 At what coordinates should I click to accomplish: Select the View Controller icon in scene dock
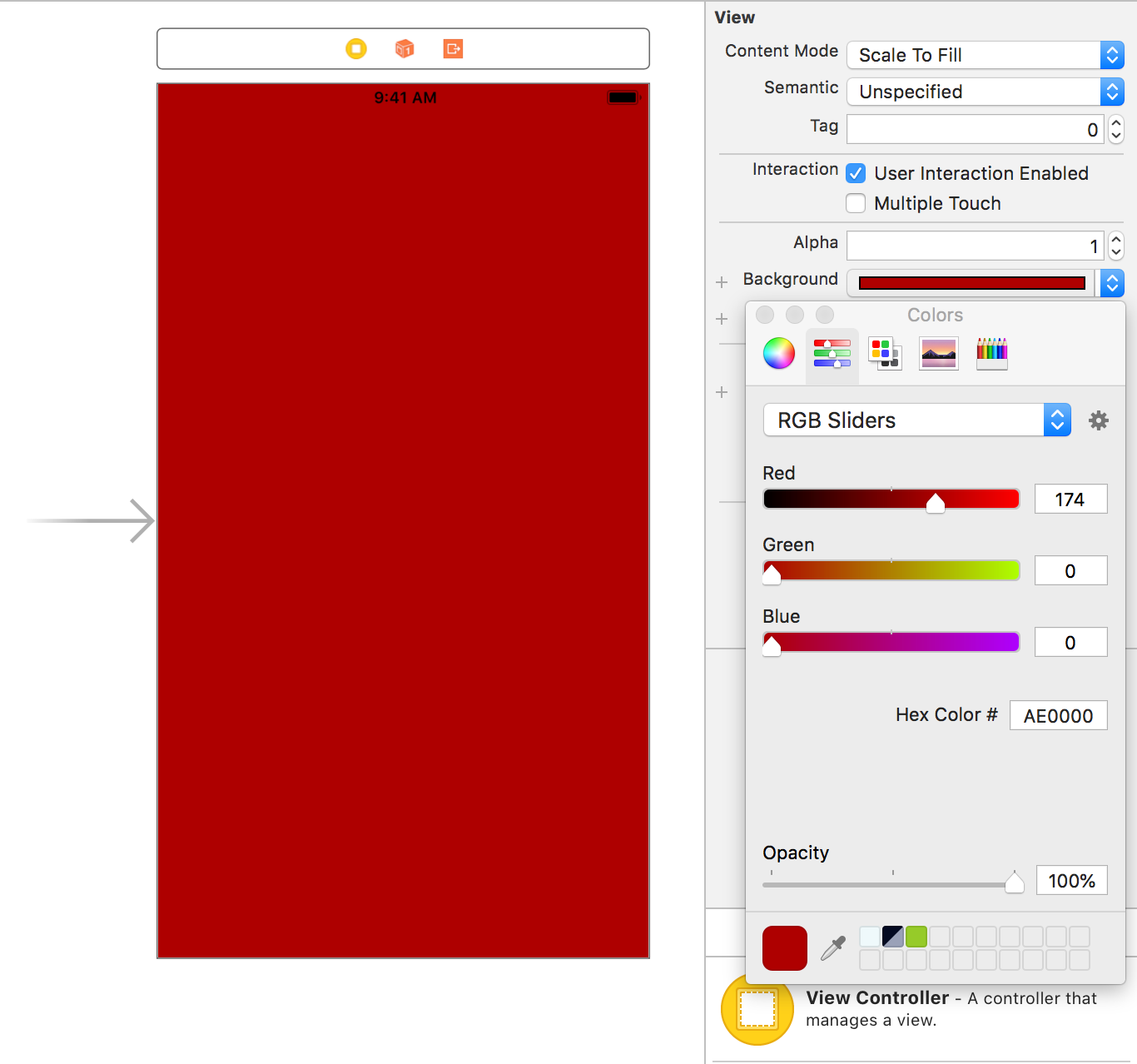click(x=356, y=49)
